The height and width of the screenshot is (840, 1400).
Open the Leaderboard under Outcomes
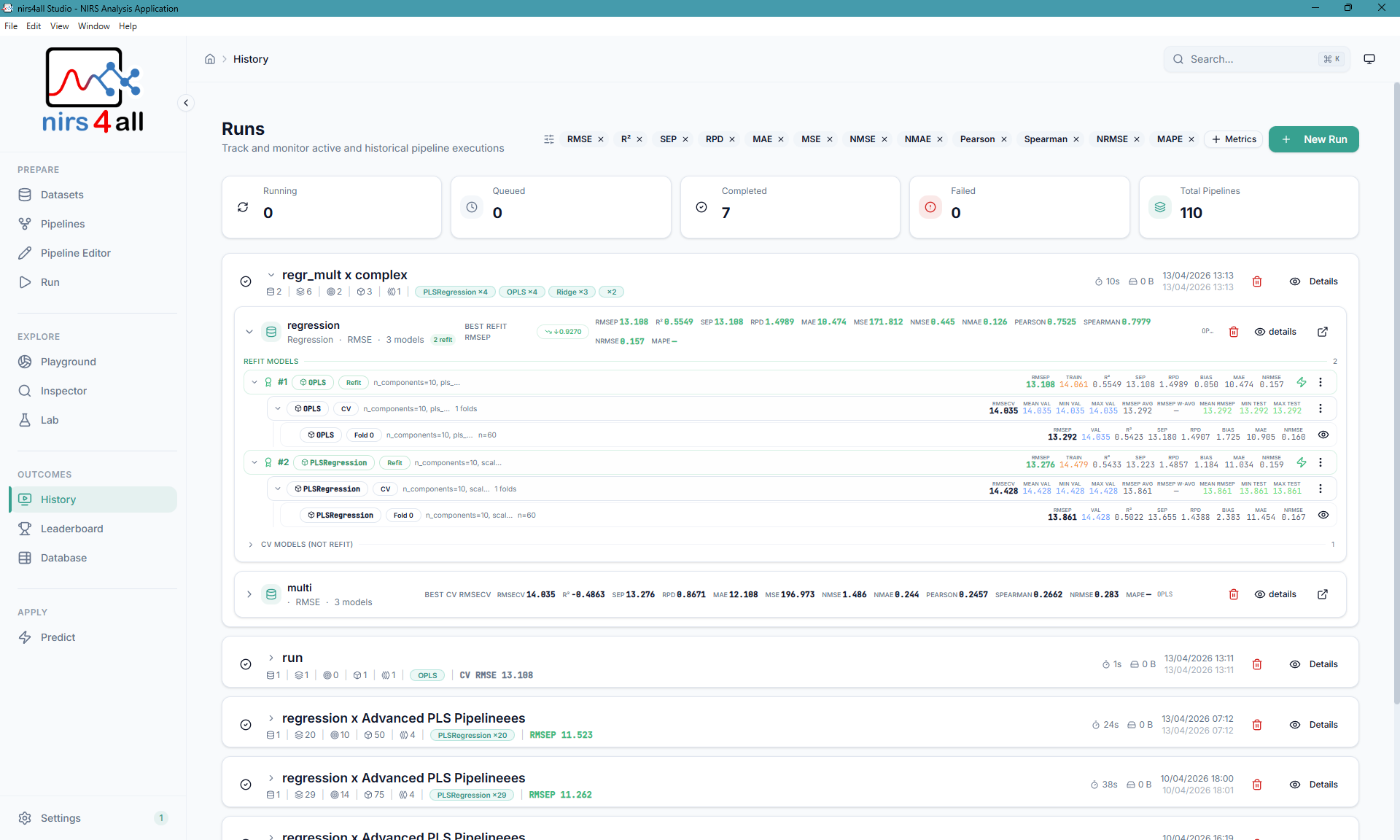click(x=70, y=528)
